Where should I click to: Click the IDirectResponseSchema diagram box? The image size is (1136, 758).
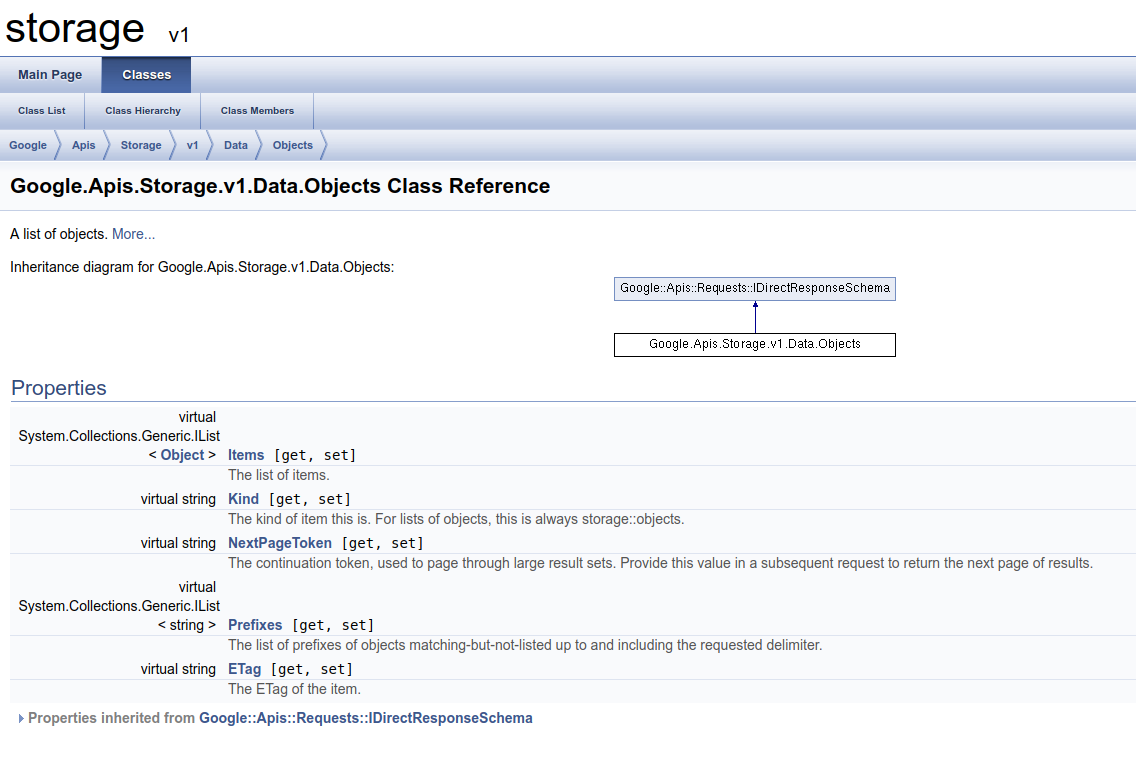coord(754,288)
